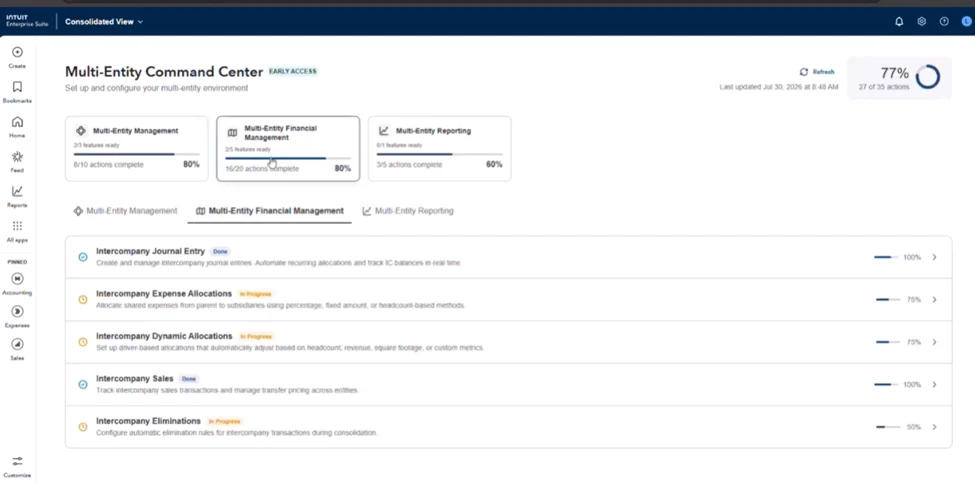The image size is (975, 484).
Task: Click the Intercompany Dynamic Allocations clock icon
Action: [x=83, y=342]
